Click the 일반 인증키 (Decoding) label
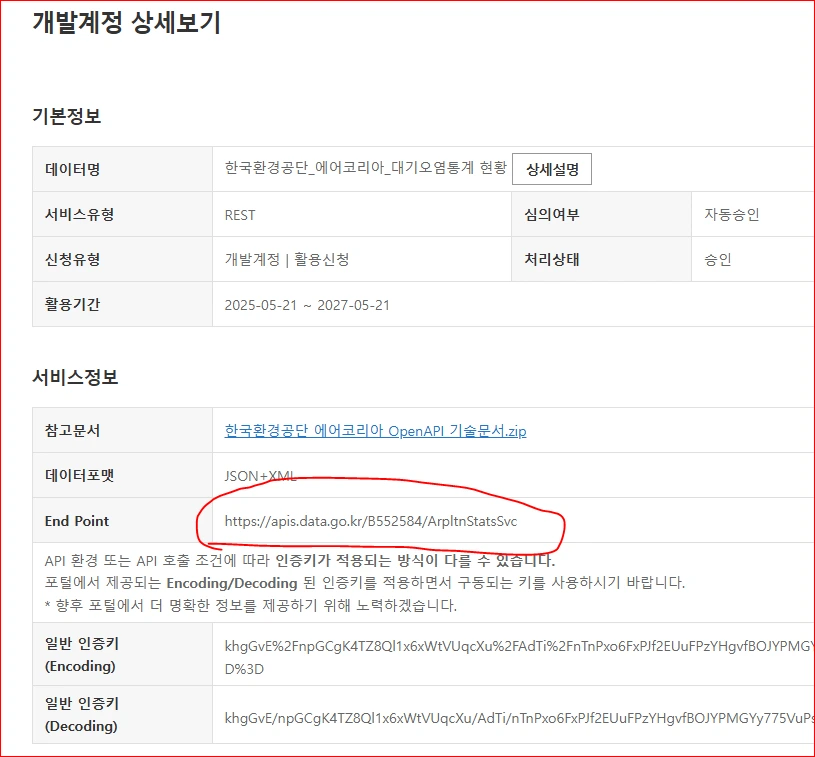815x757 pixels. tap(82, 714)
